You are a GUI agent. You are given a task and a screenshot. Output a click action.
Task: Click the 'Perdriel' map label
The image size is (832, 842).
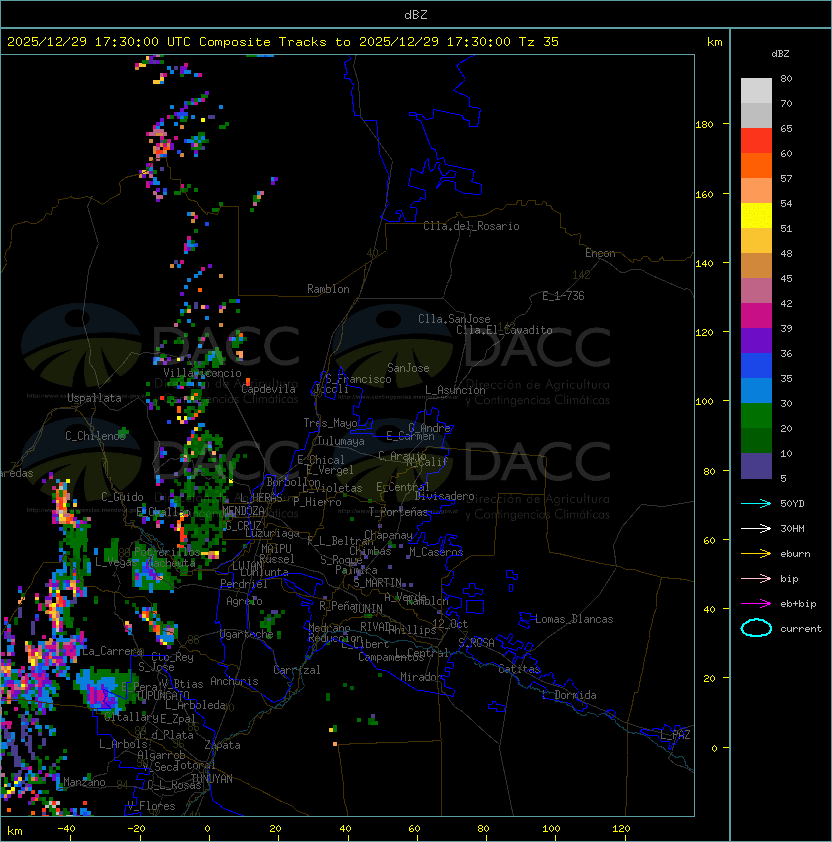(244, 584)
